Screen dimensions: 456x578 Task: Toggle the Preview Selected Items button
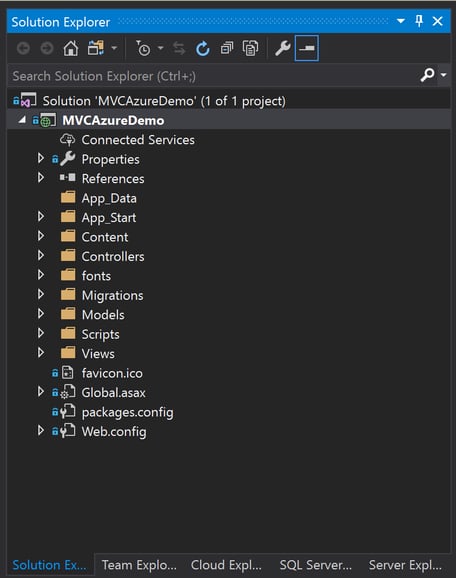pyautogui.click(x=307, y=48)
